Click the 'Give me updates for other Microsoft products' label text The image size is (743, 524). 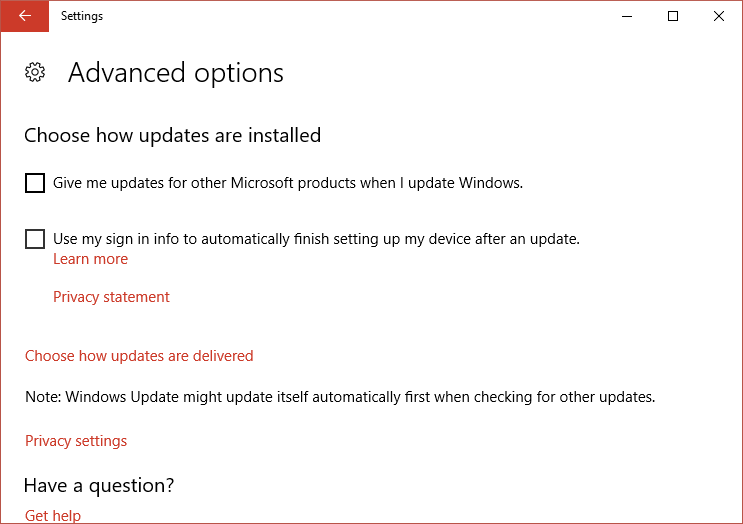click(x=288, y=183)
